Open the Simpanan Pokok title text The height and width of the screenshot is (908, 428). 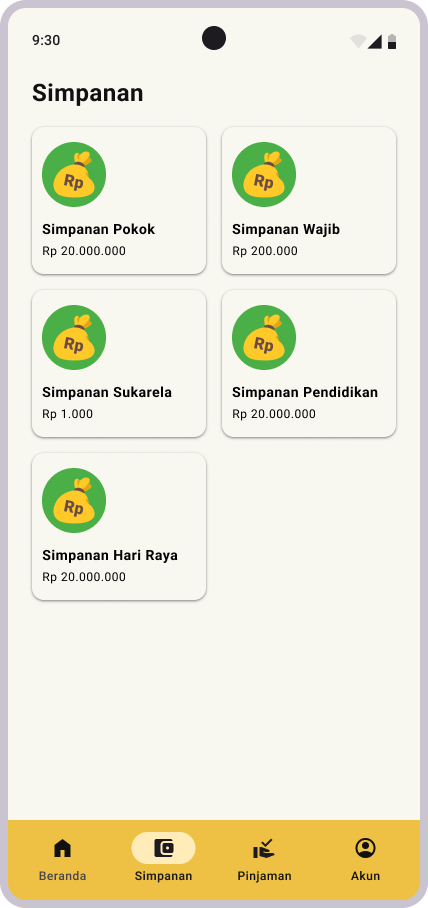98,229
